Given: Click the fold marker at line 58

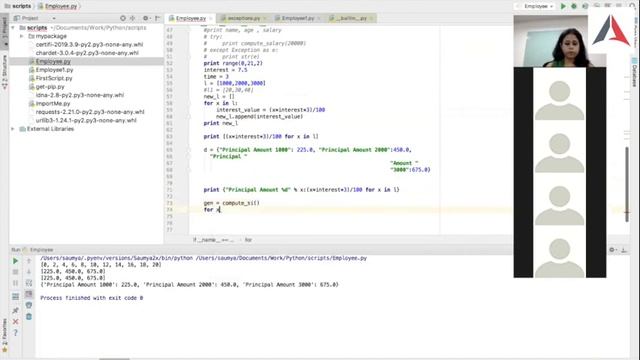Looking at the screenshot, I should click(x=189, y=103).
